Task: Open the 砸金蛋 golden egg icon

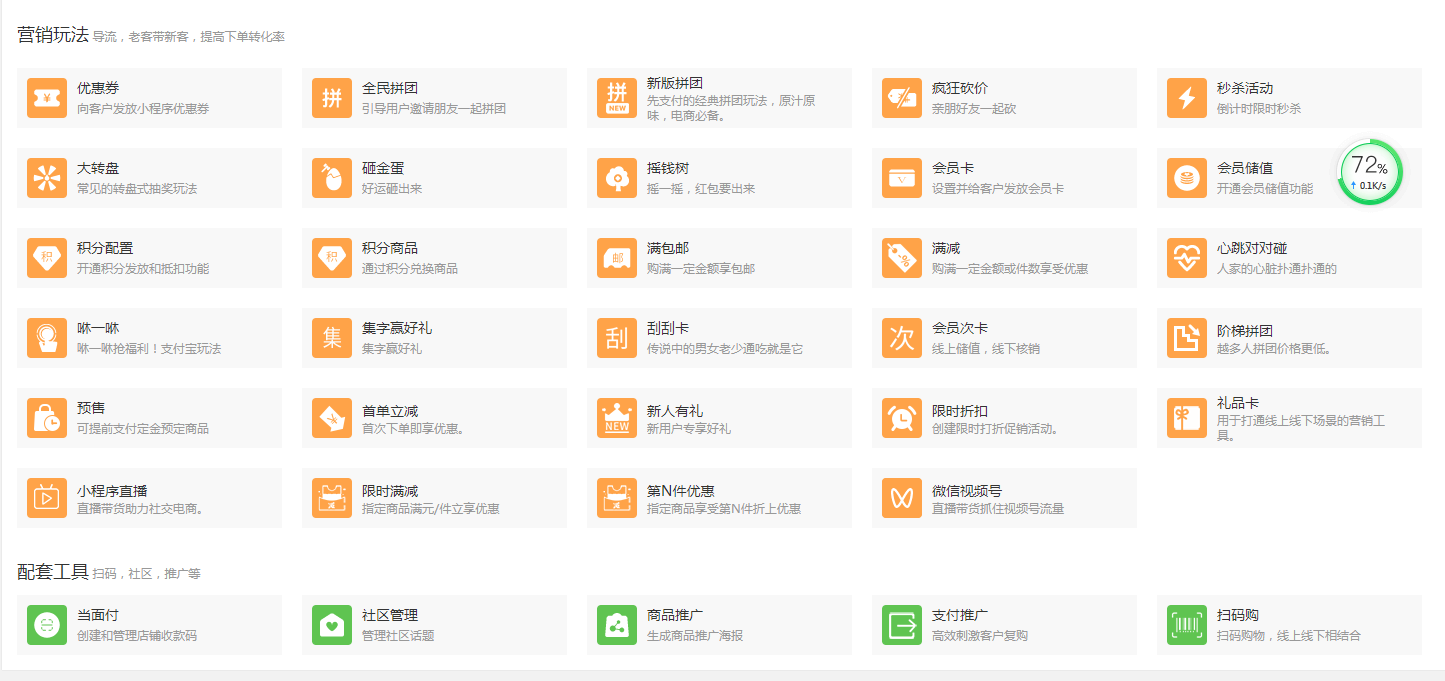Action: 332,178
